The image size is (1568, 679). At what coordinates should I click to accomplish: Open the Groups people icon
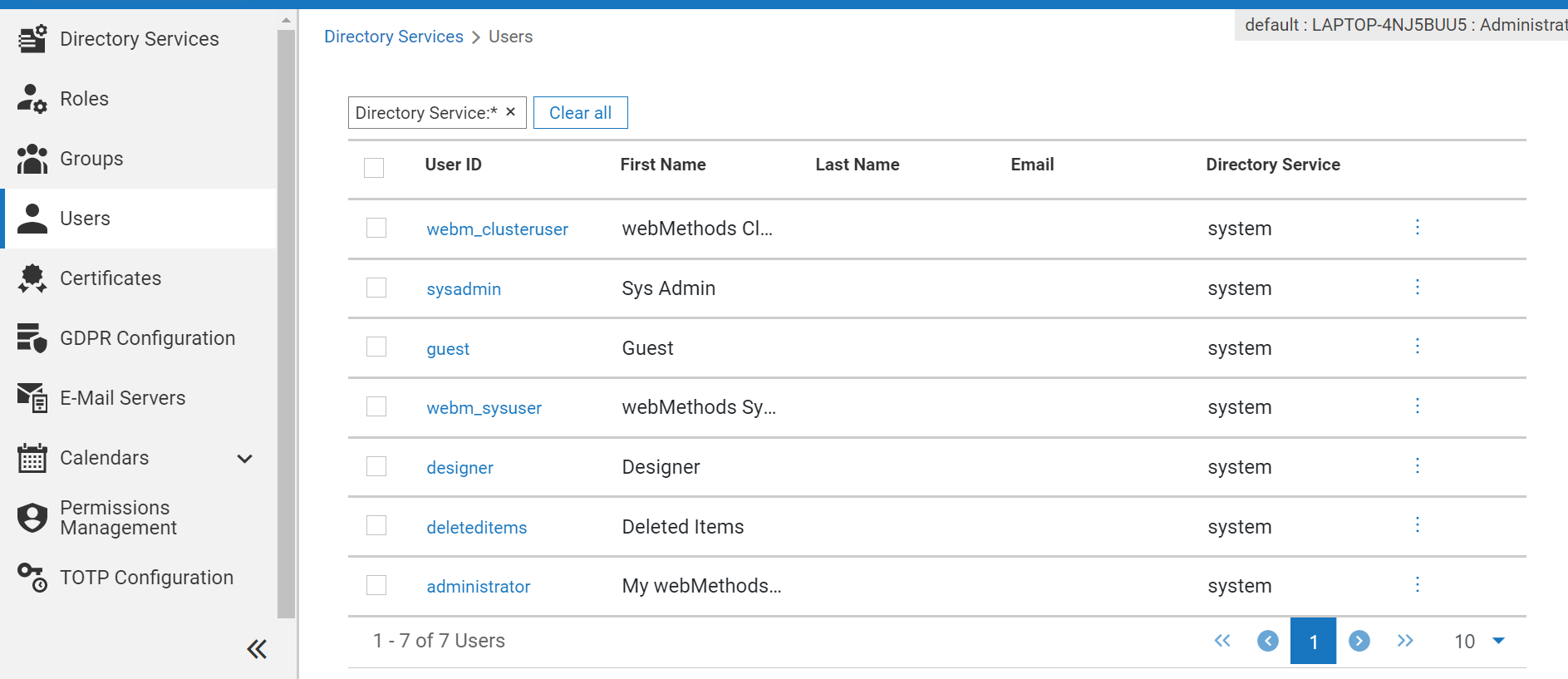[x=32, y=159]
